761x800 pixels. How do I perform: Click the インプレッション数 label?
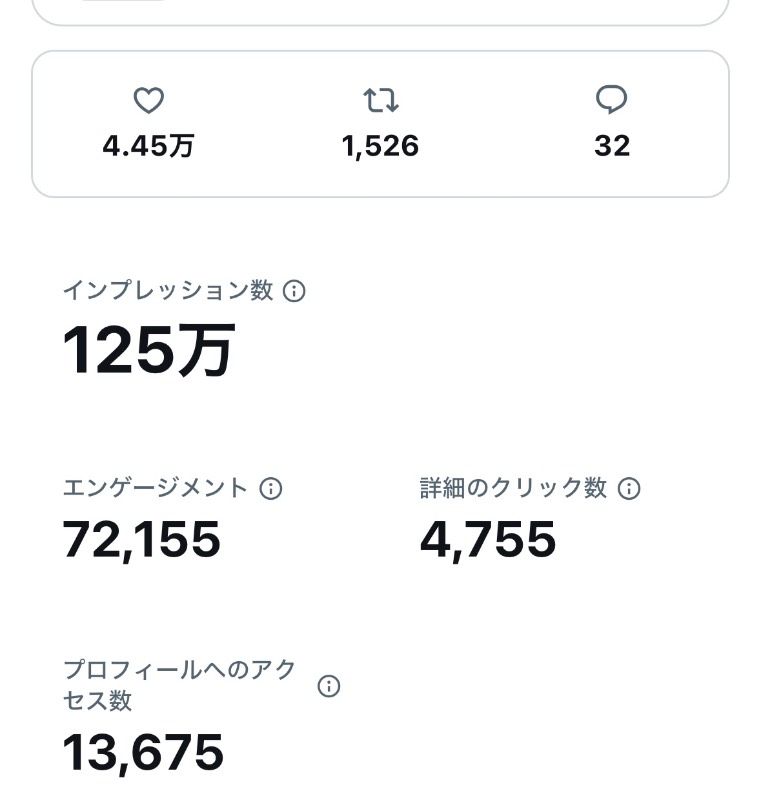click(x=168, y=290)
